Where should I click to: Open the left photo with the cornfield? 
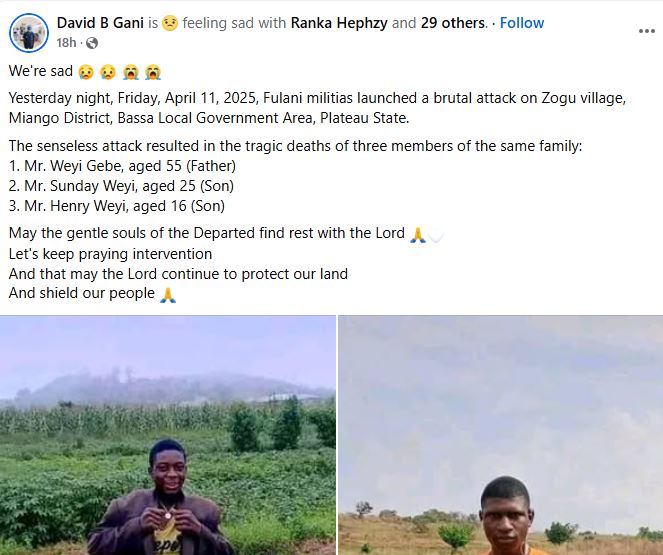tap(168, 435)
